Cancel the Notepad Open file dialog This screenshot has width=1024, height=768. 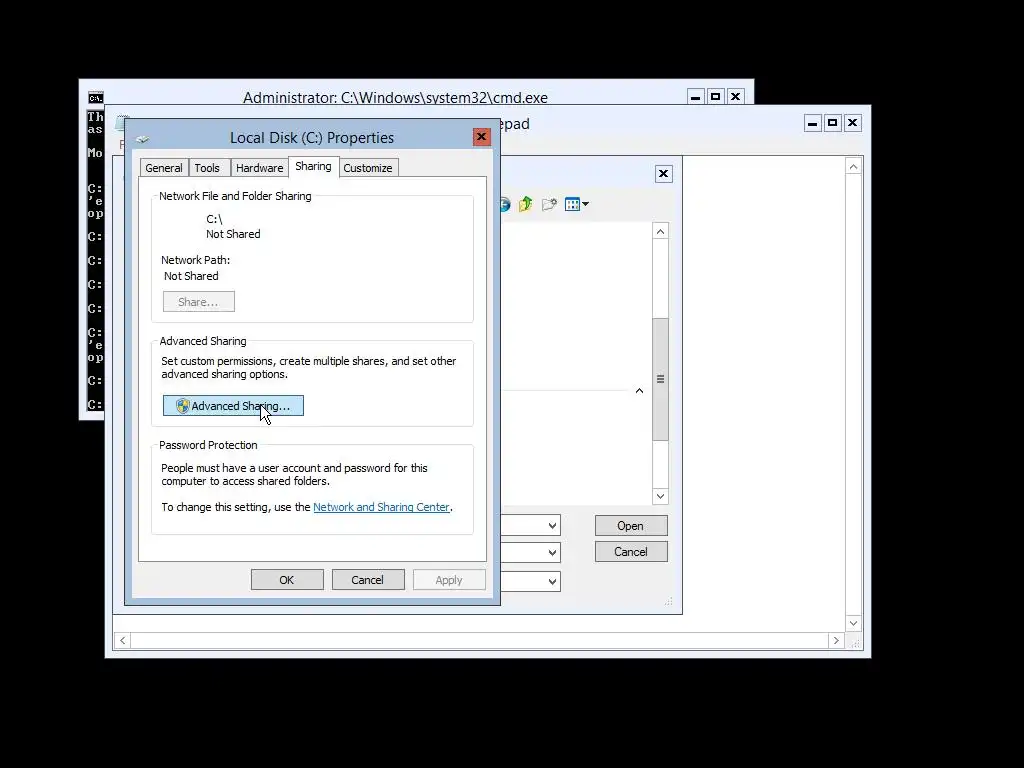click(x=630, y=552)
